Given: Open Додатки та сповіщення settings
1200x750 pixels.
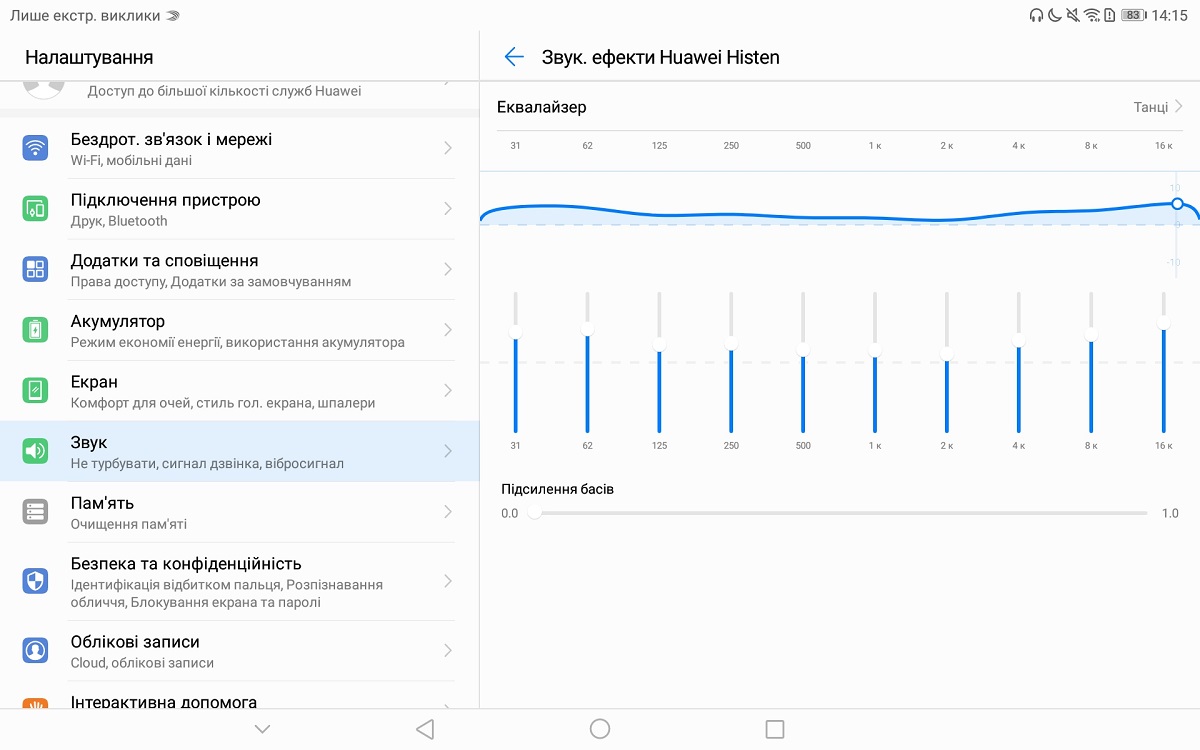Looking at the screenshot, I should [240, 269].
